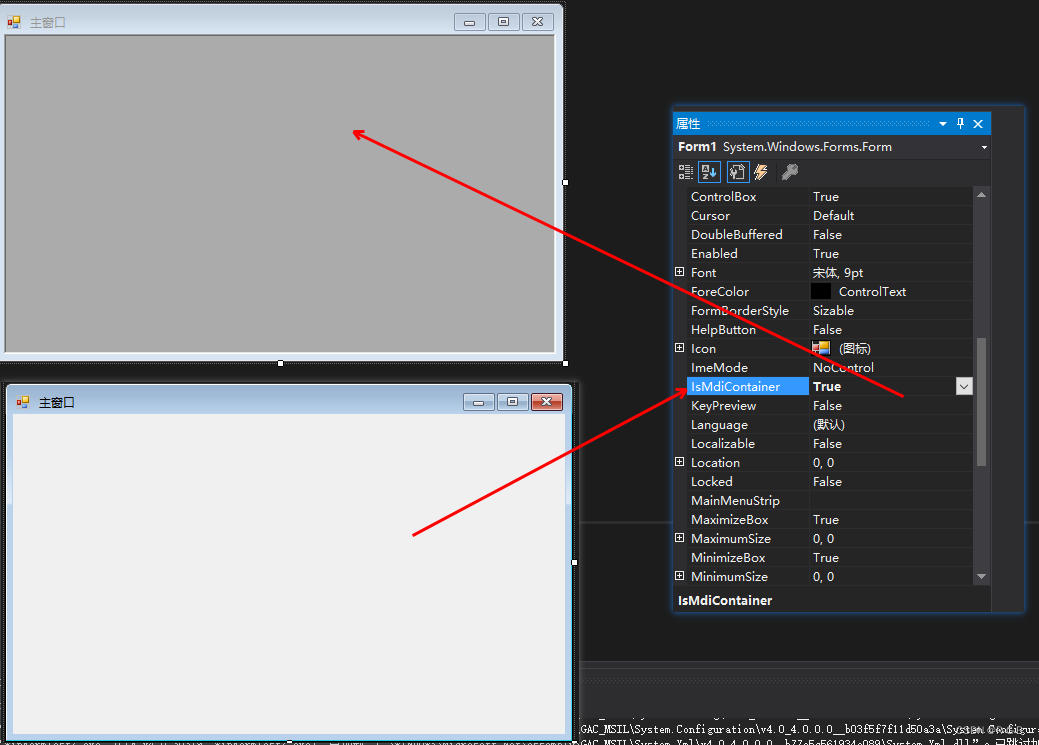Select the Localizable property

click(x=723, y=443)
